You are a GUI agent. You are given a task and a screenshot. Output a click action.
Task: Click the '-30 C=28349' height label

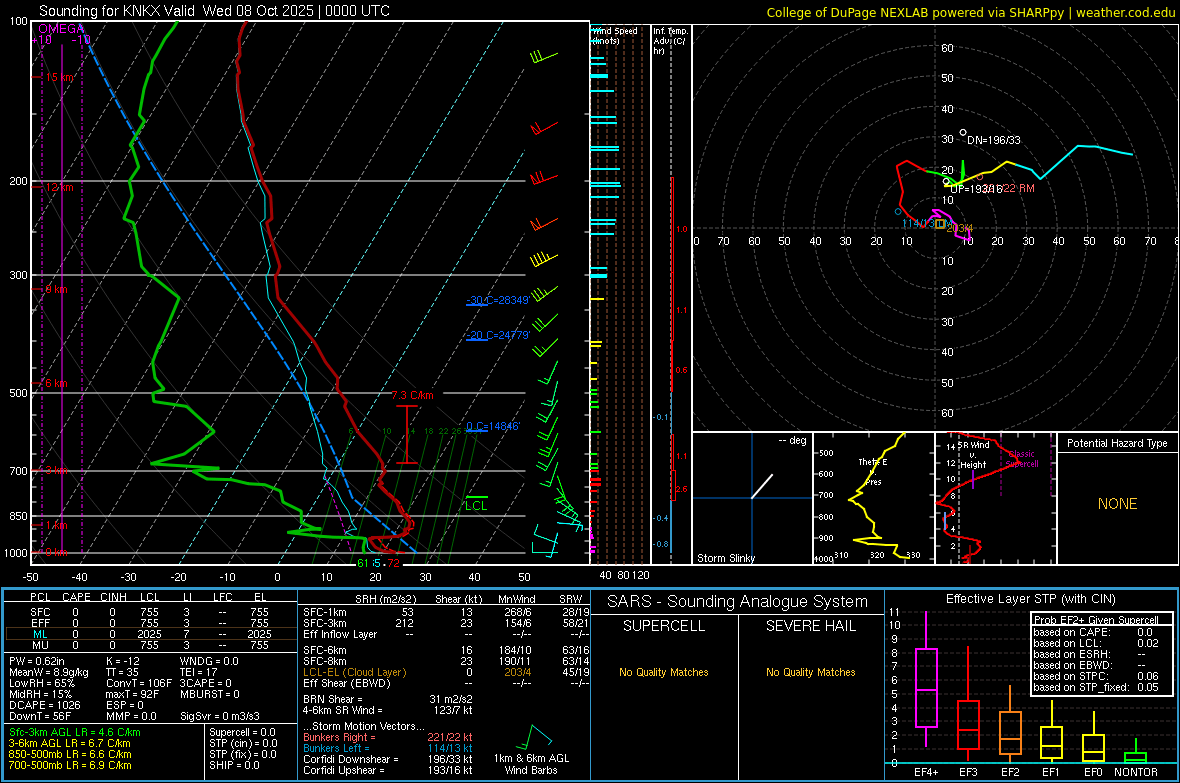(x=498, y=300)
